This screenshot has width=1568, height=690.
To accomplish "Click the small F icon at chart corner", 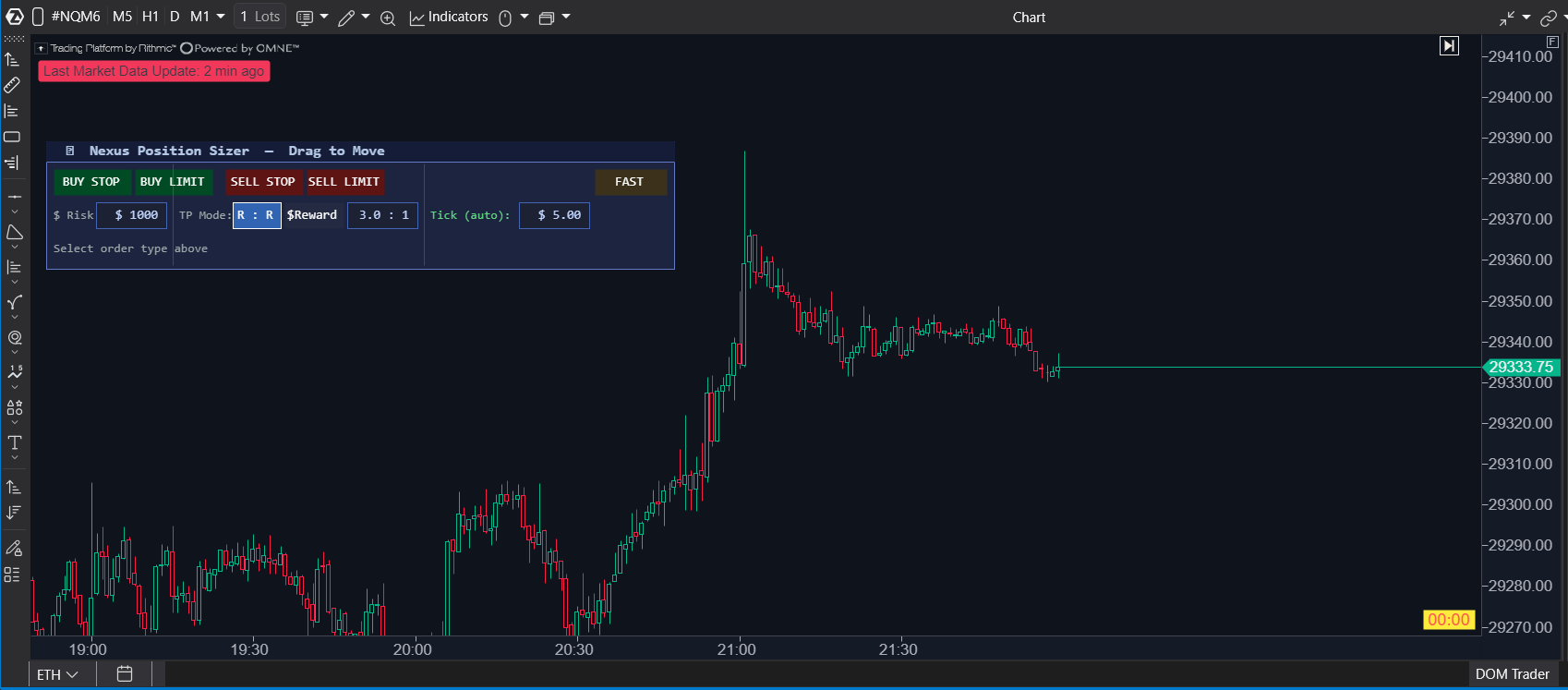I will (x=1552, y=42).
